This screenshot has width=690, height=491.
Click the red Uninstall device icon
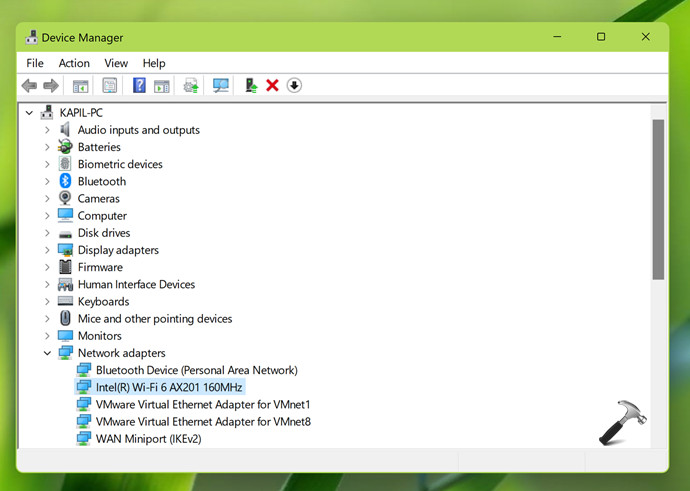[272, 86]
